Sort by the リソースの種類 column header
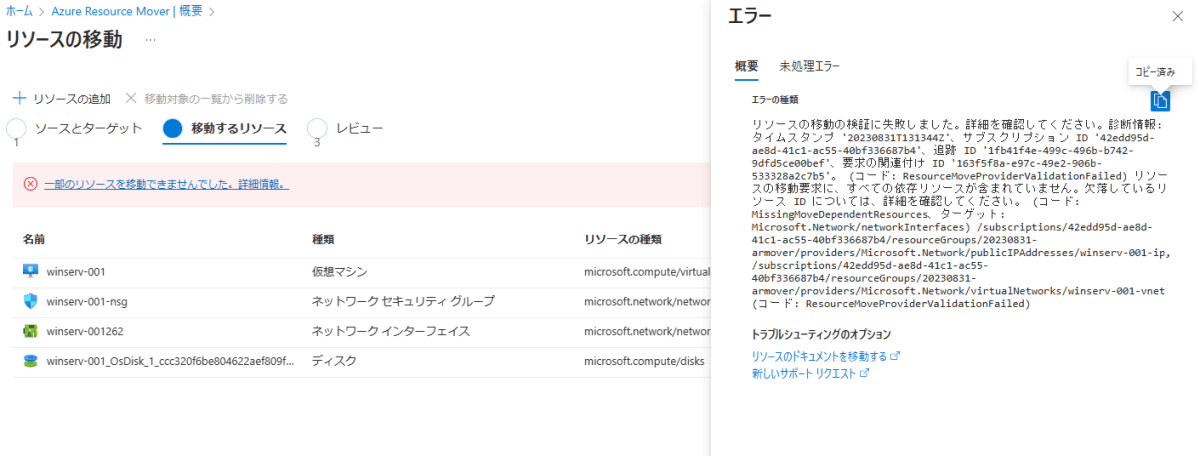 [x=621, y=240]
